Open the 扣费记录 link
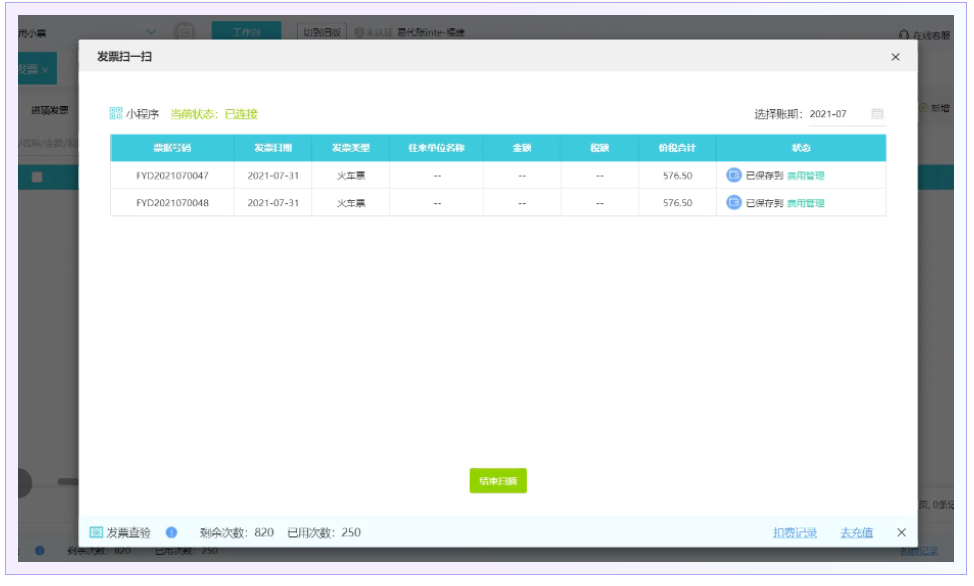 794,533
